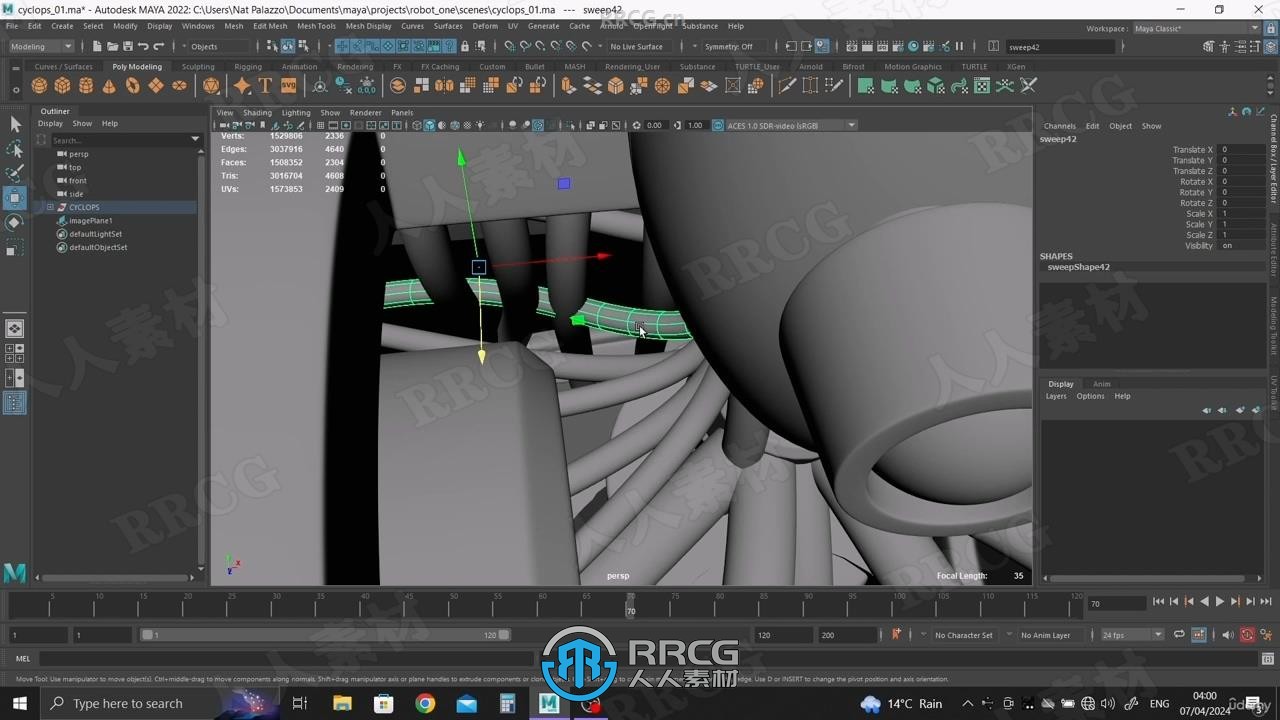The height and width of the screenshot is (720, 1280).
Task: Toggle auto keyframe button
Action: click(x=1247, y=635)
